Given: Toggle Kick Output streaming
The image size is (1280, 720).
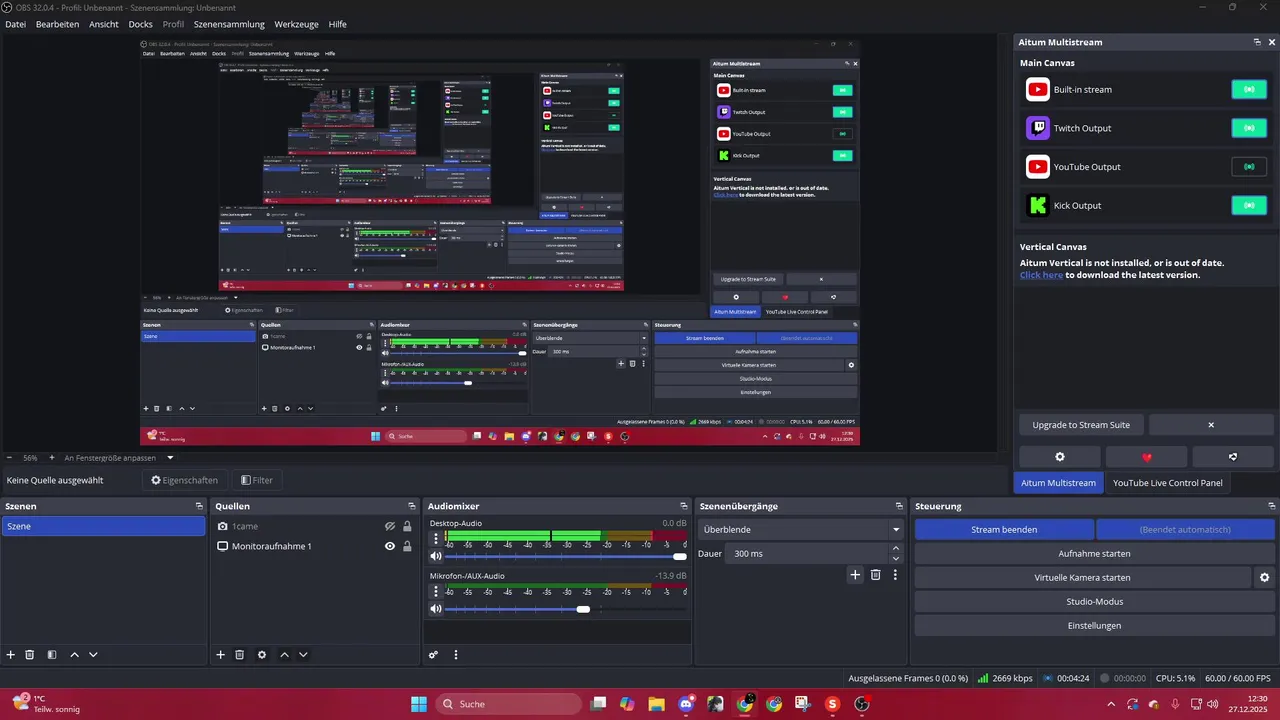Looking at the screenshot, I should click(x=1249, y=206).
